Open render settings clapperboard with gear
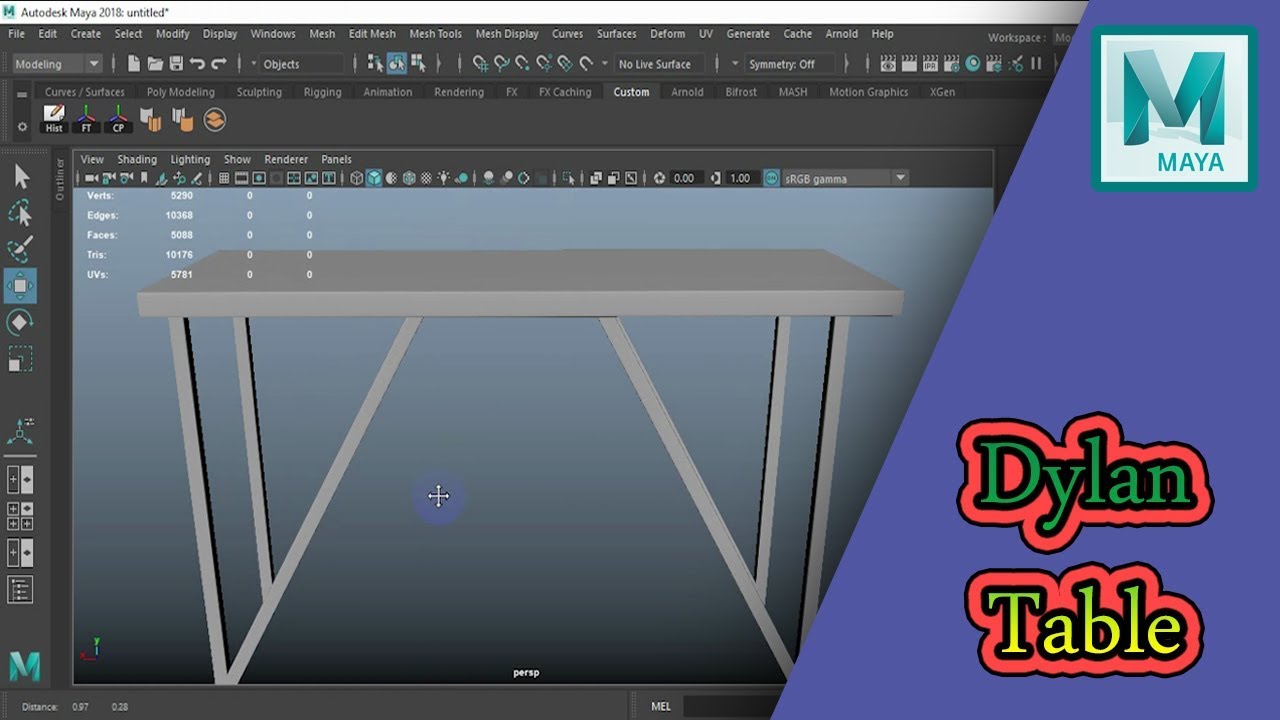The width and height of the screenshot is (1280, 720). coord(952,64)
